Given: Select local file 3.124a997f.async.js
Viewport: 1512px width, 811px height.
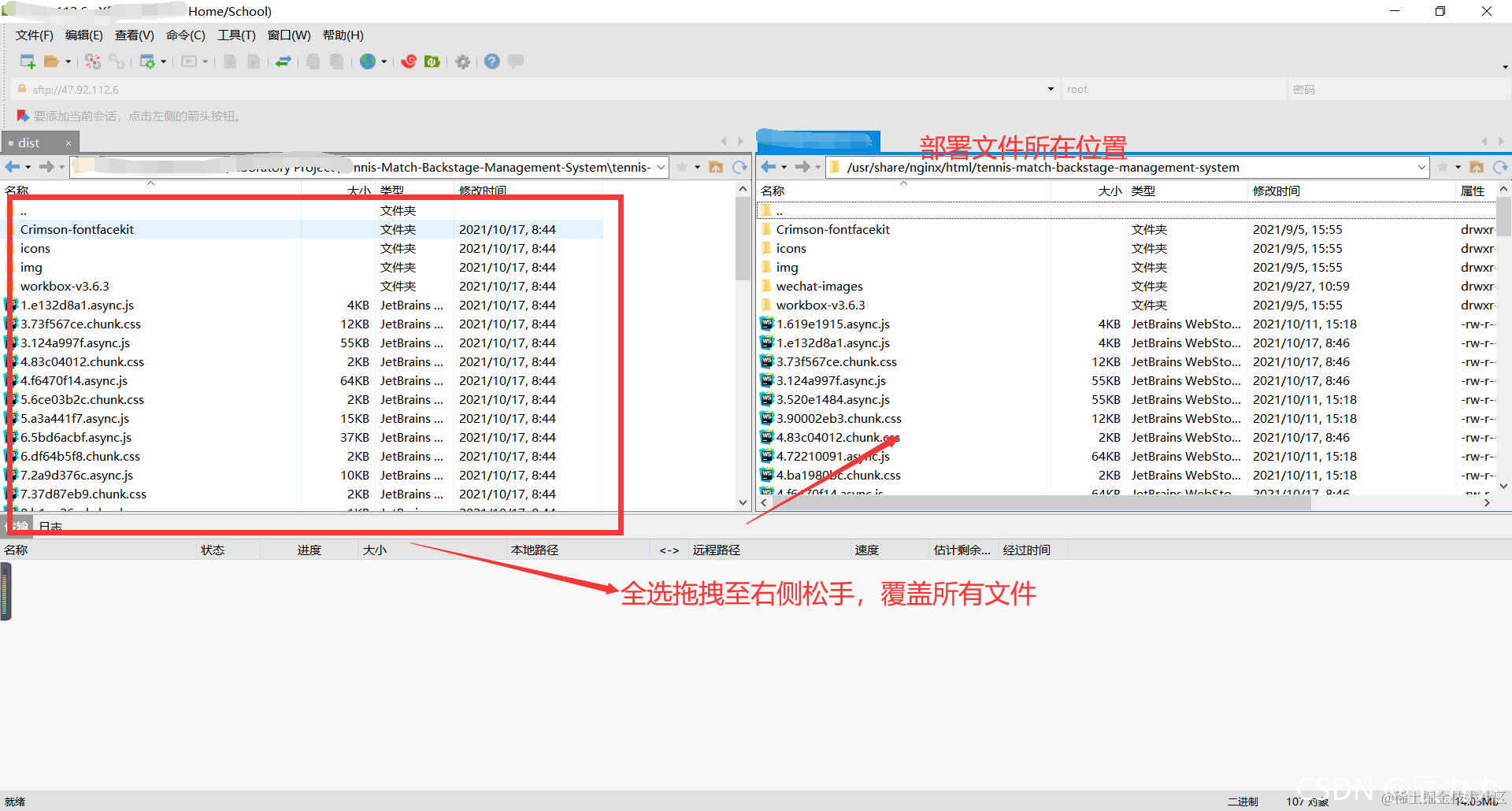Looking at the screenshot, I should point(75,343).
